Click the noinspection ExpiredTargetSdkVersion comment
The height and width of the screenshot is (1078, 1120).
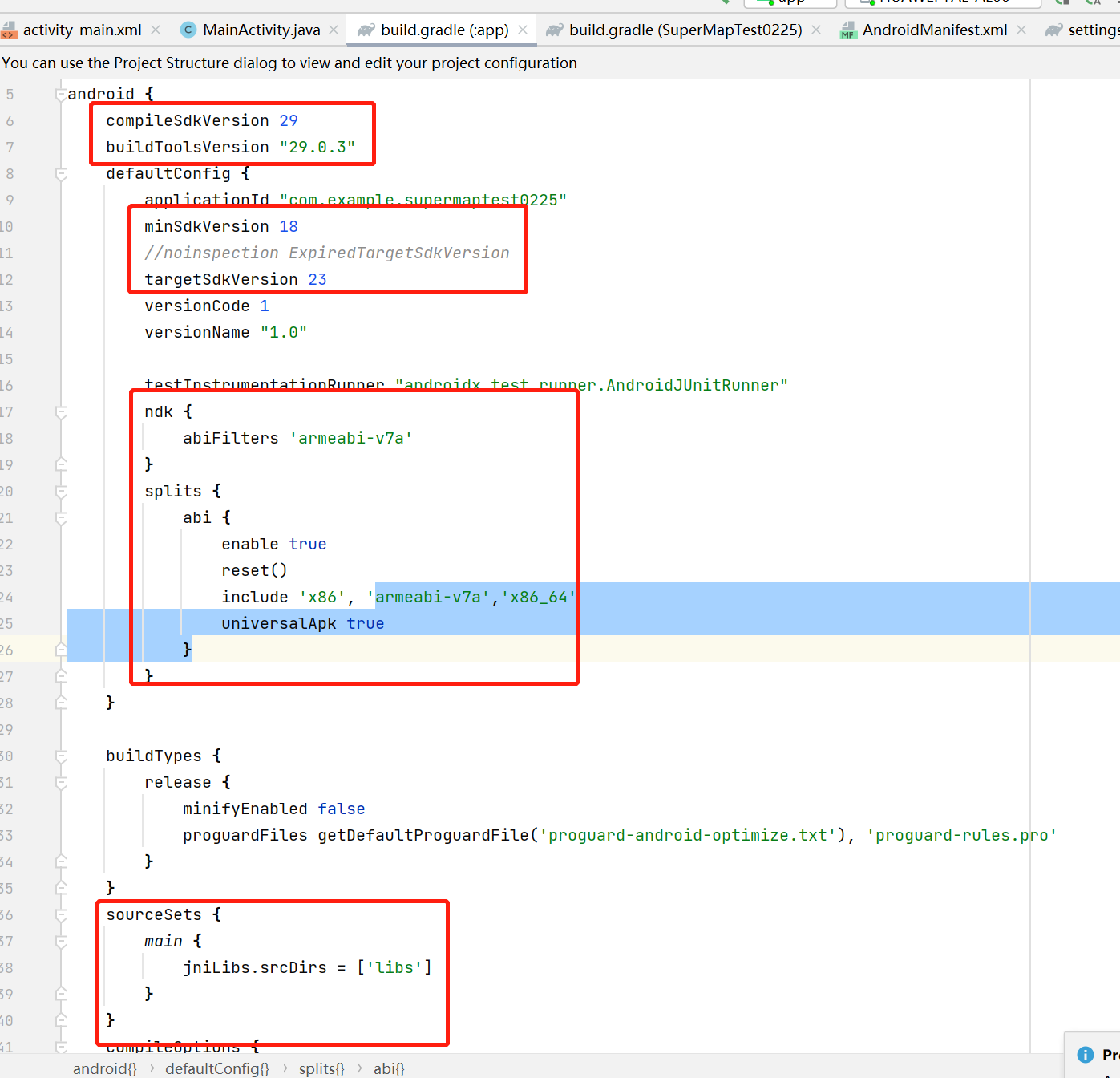tap(327, 253)
